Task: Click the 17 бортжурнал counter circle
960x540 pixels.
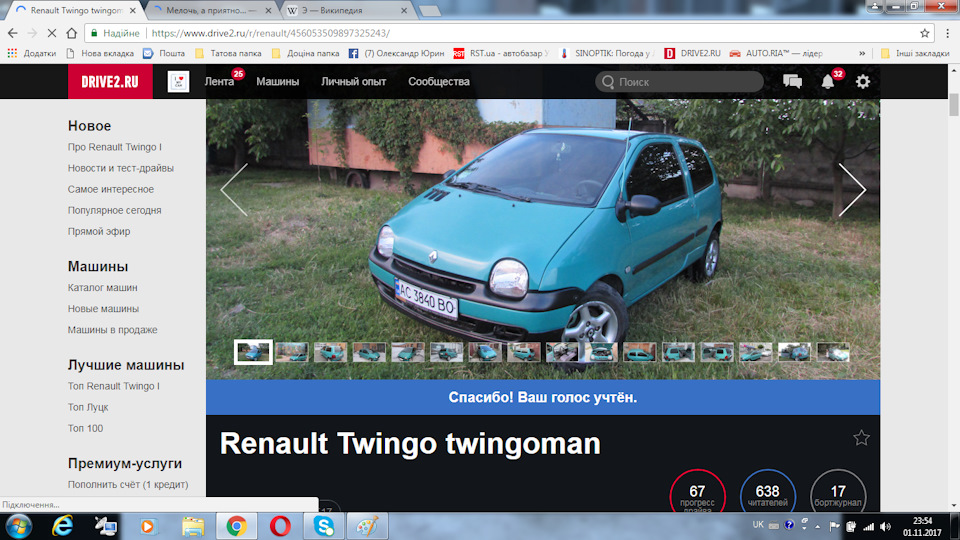Action: coord(838,492)
